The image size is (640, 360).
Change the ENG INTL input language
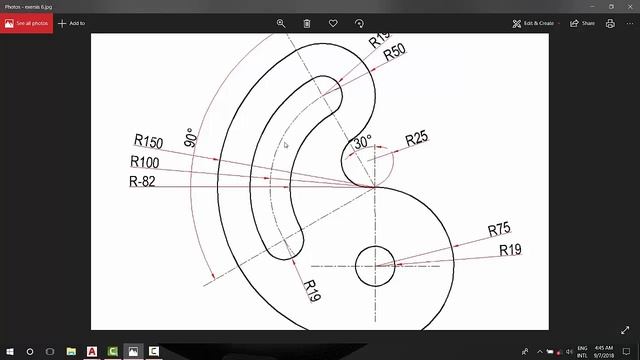(582, 351)
